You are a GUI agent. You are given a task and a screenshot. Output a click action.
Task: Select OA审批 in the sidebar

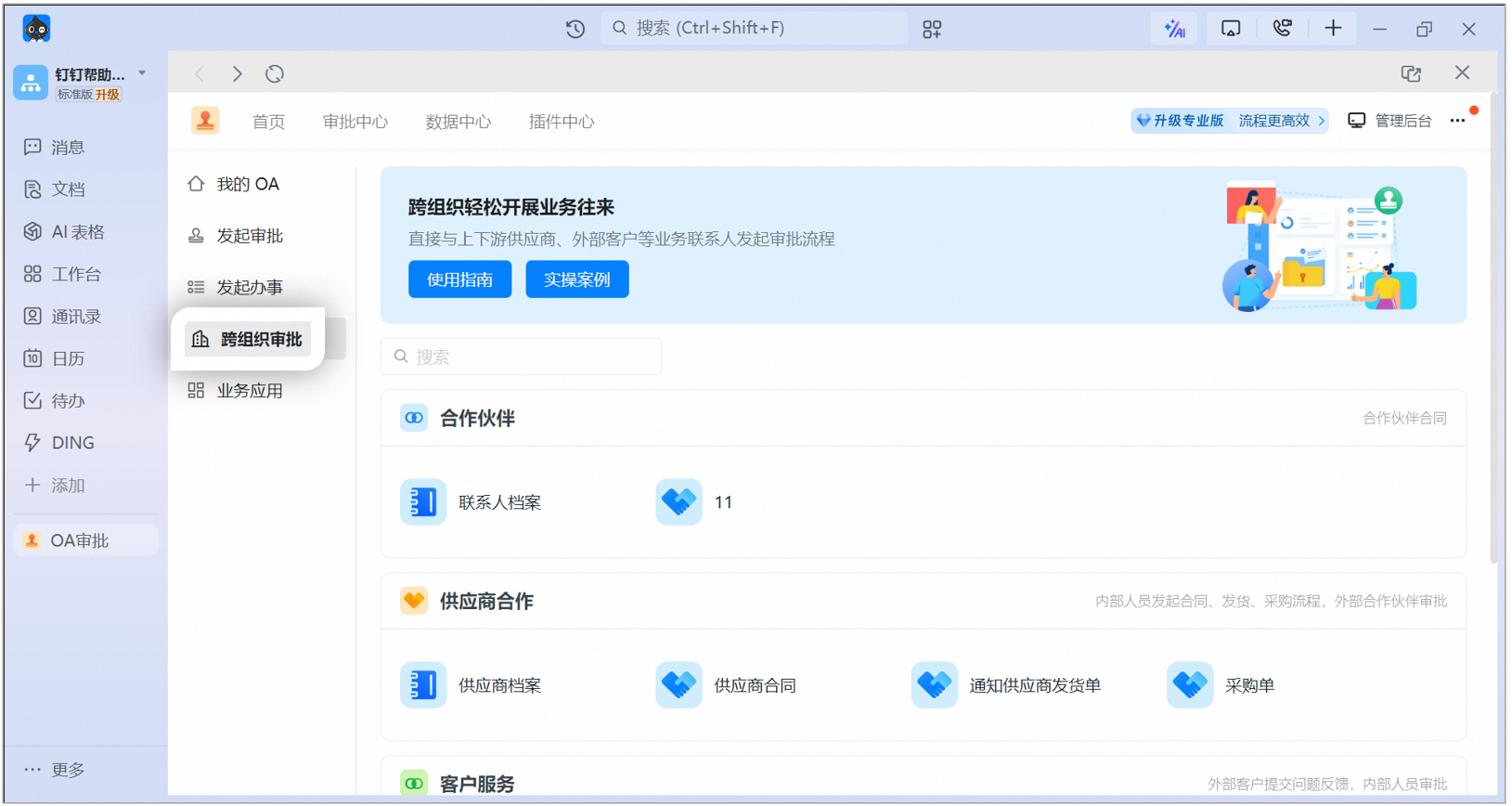point(85,540)
